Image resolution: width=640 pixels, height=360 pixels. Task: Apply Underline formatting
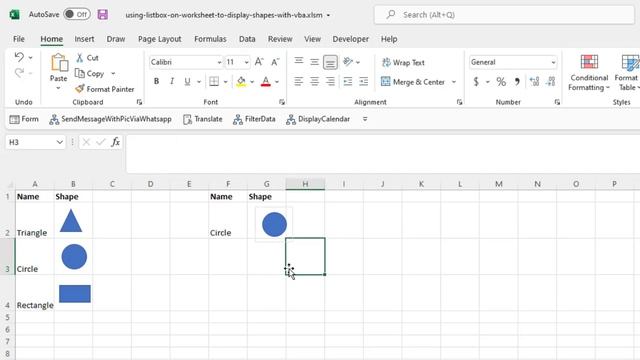(187, 81)
